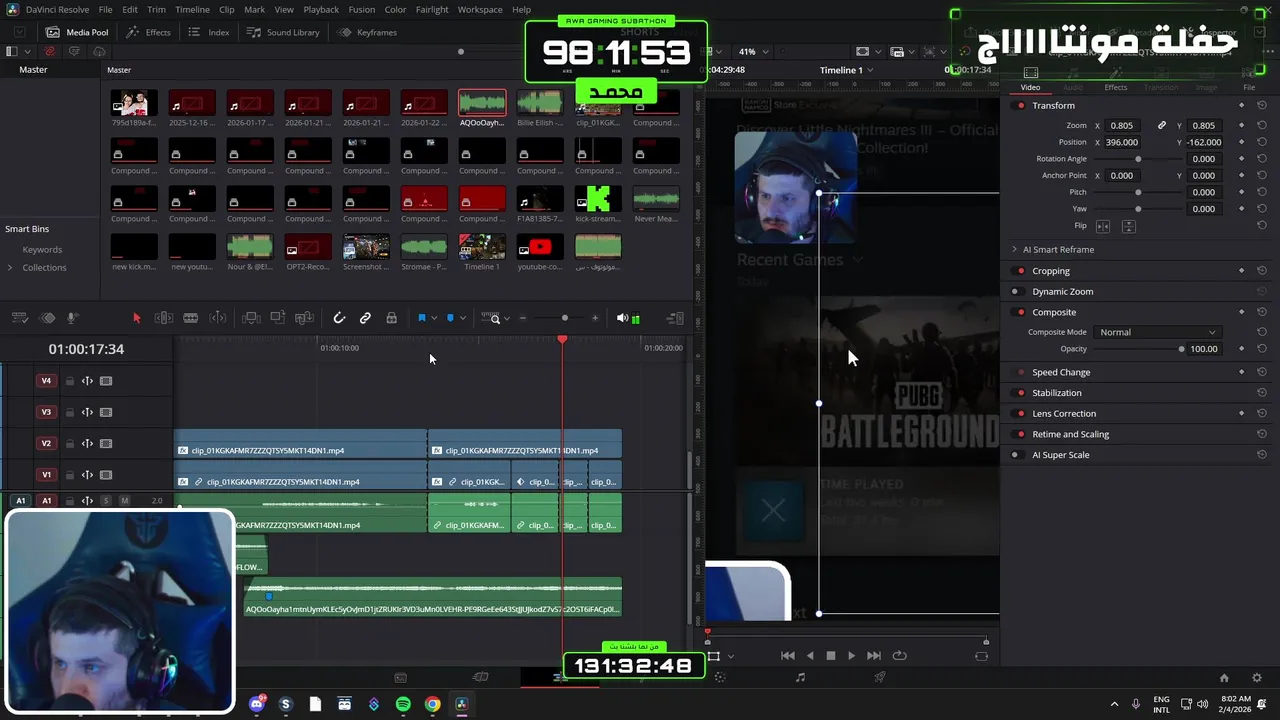1280x720 pixels.
Task: Toggle the Position Lock padlock icon
Action: coord(391,318)
